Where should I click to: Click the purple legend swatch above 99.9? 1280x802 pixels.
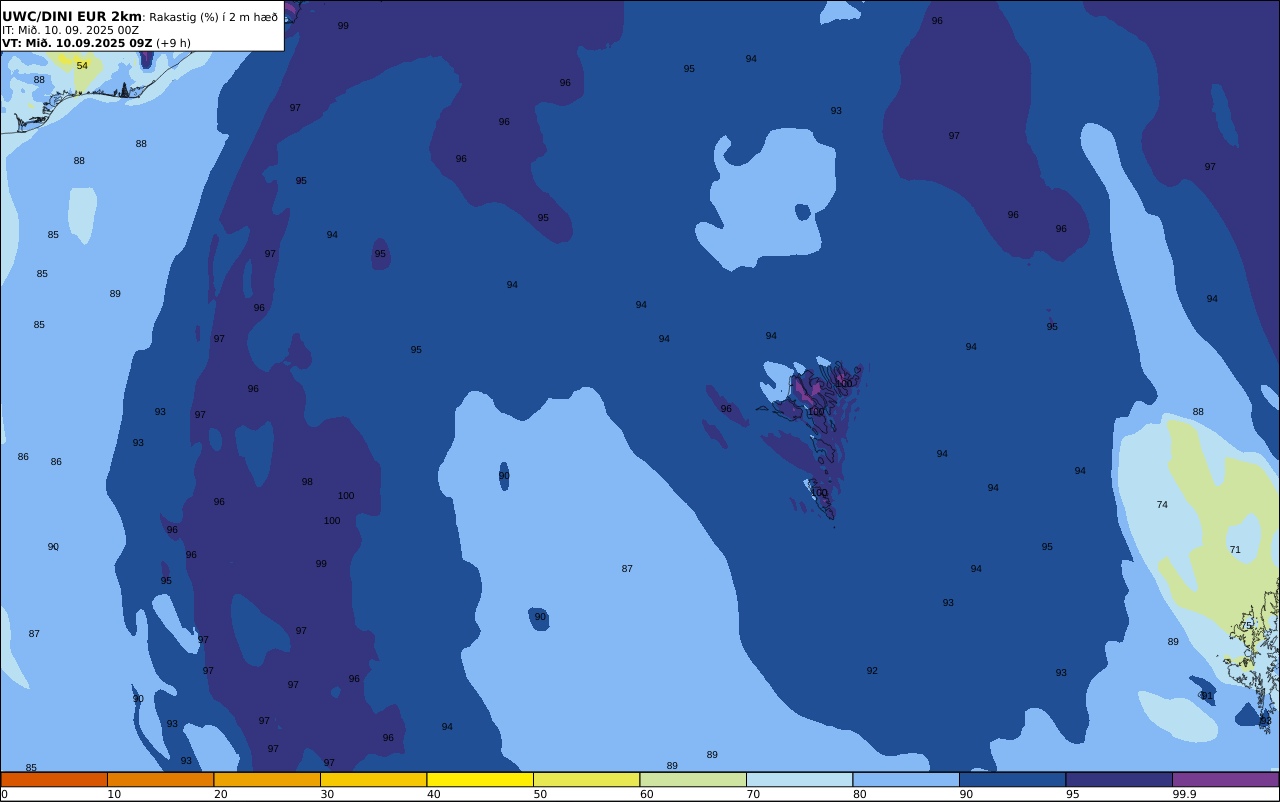click(1225, 779)
